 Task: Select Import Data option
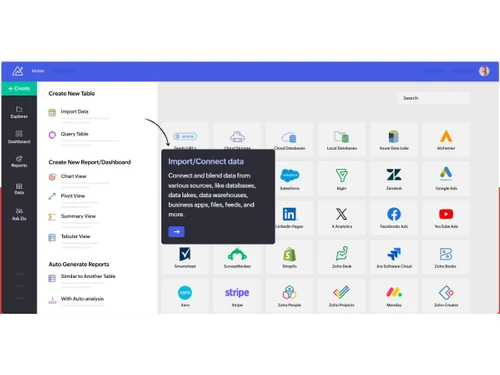coord(74,112)
